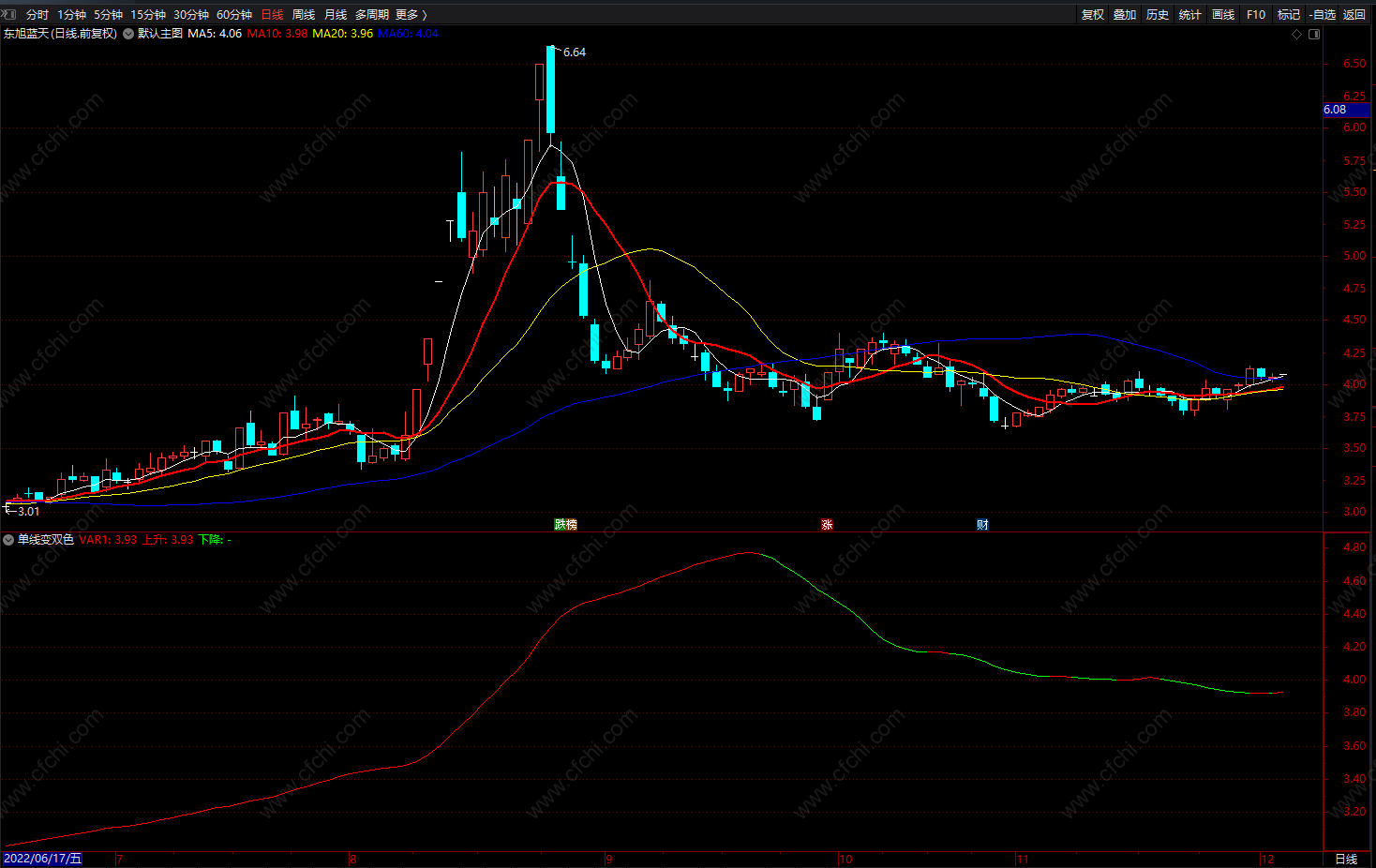Click month 12 marker on the time axis
The width and height of the screenshot is (1376, 868).
(1267, 860)
